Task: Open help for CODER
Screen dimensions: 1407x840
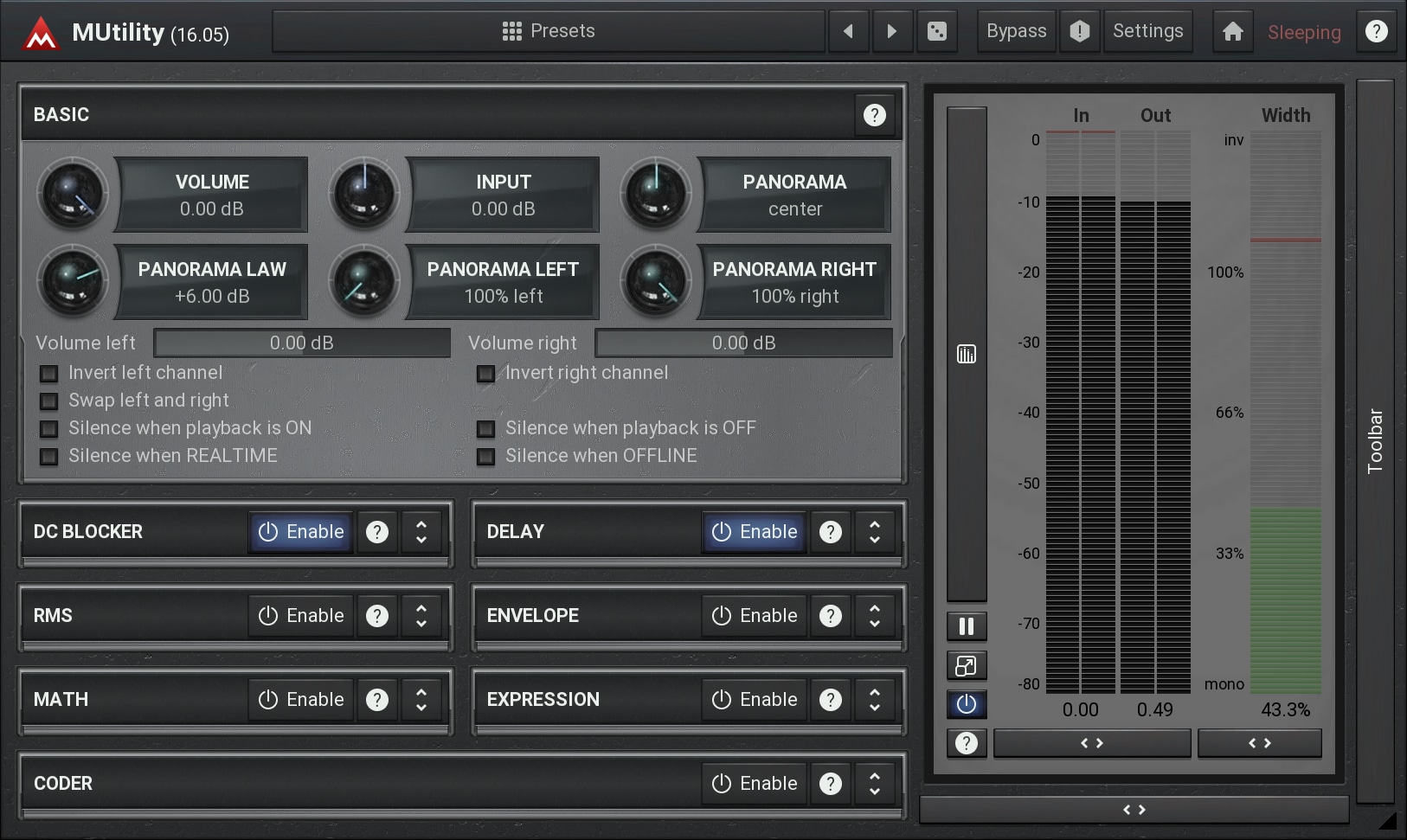Action: [x=831, y=784]
